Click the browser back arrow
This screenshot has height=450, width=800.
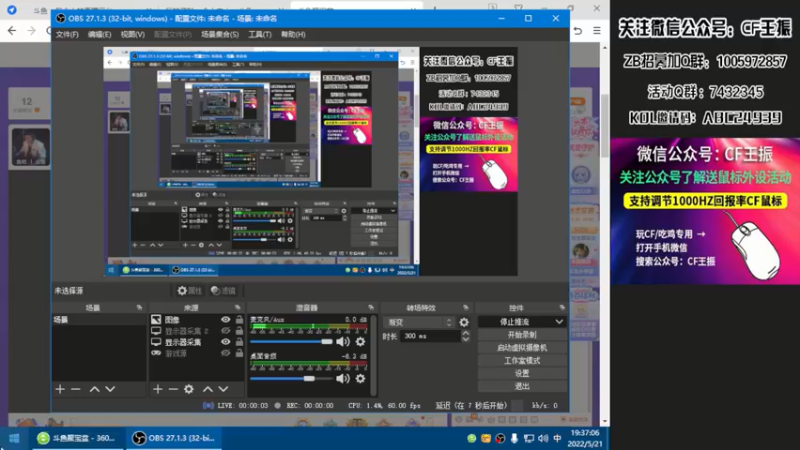coord(12,31)
